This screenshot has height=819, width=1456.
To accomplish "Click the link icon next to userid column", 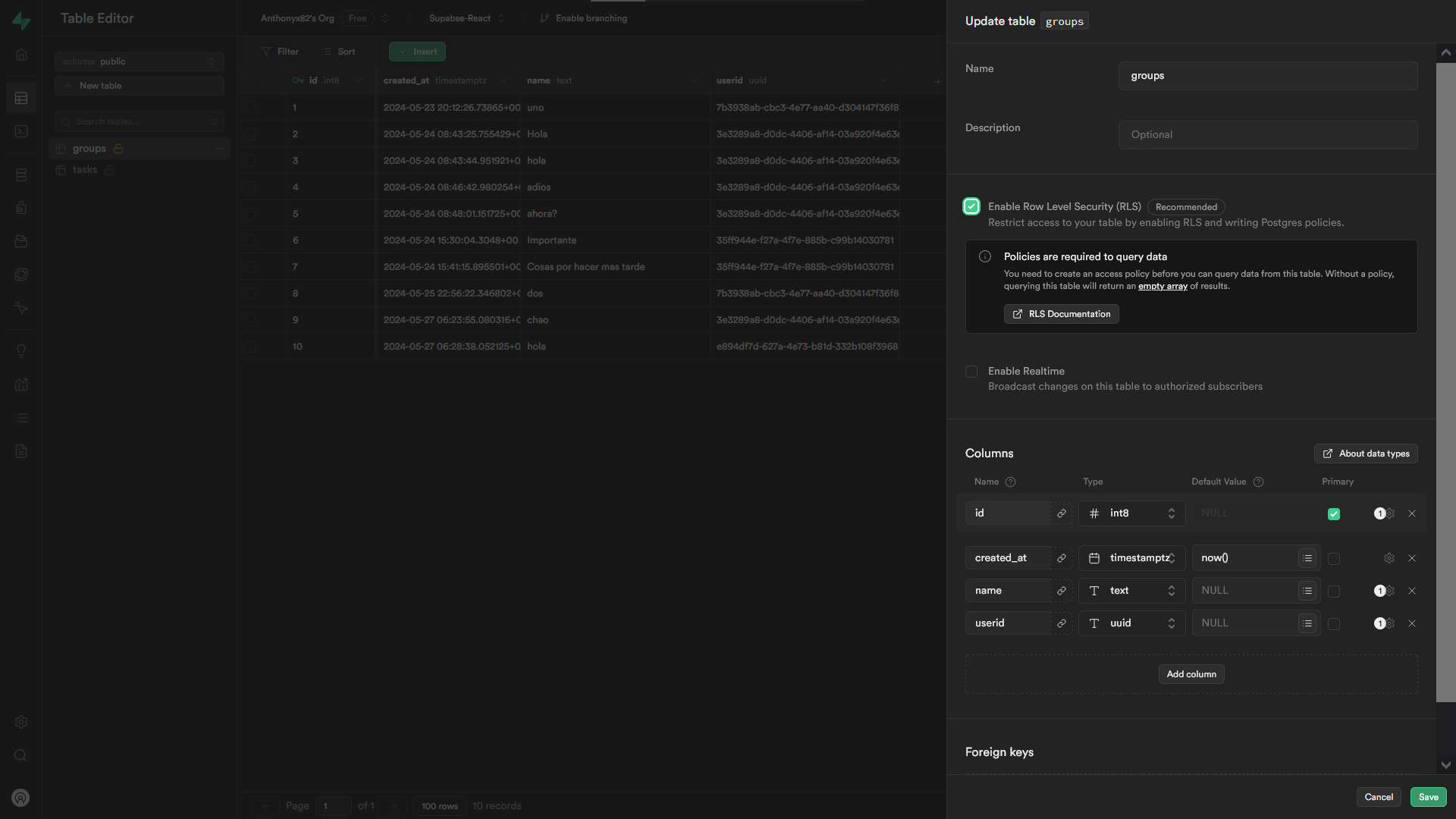I will 1062,623.
